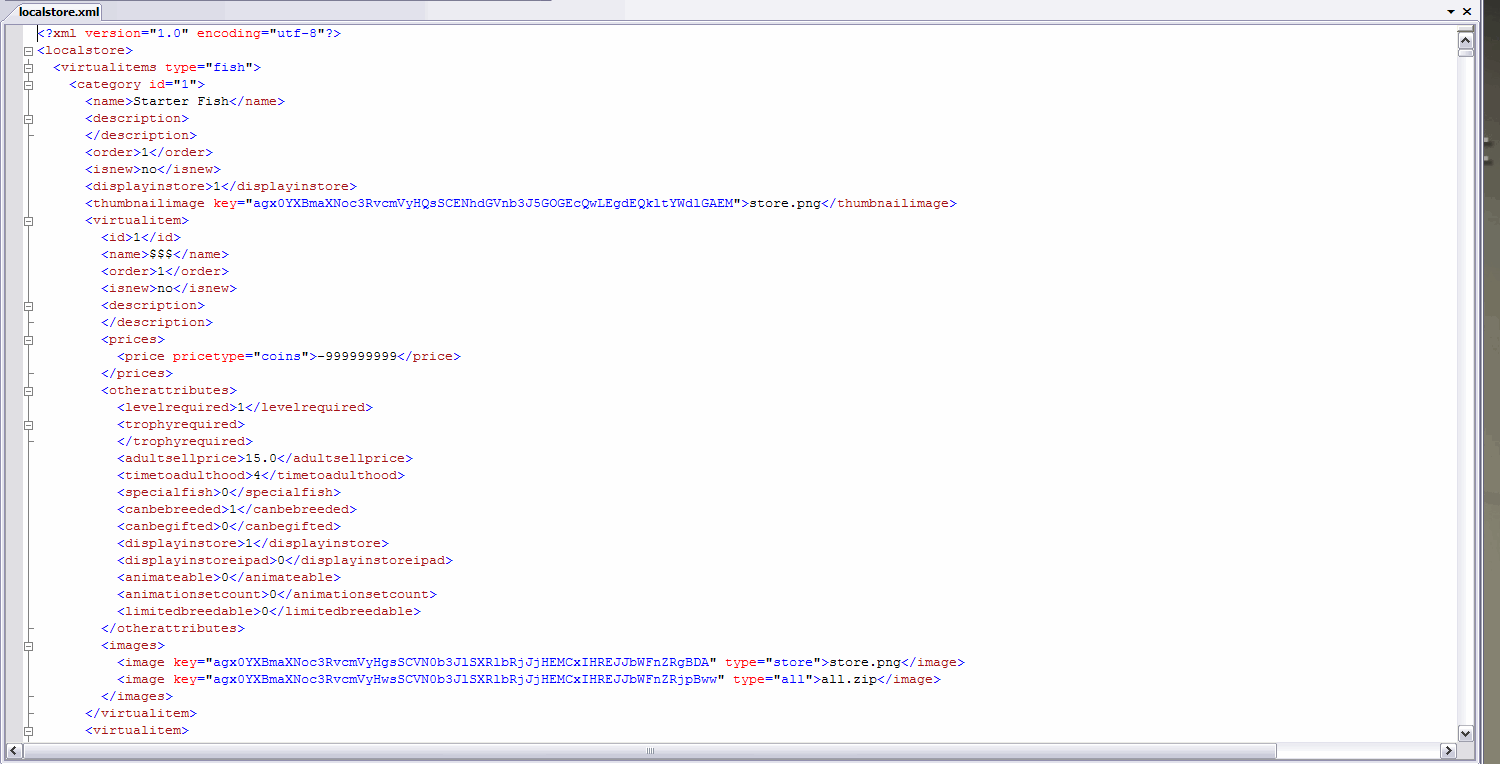Click the closing otherattributes tag
Image resolution: width=1500 pixels, height=764 pixels.
point(173,628)
